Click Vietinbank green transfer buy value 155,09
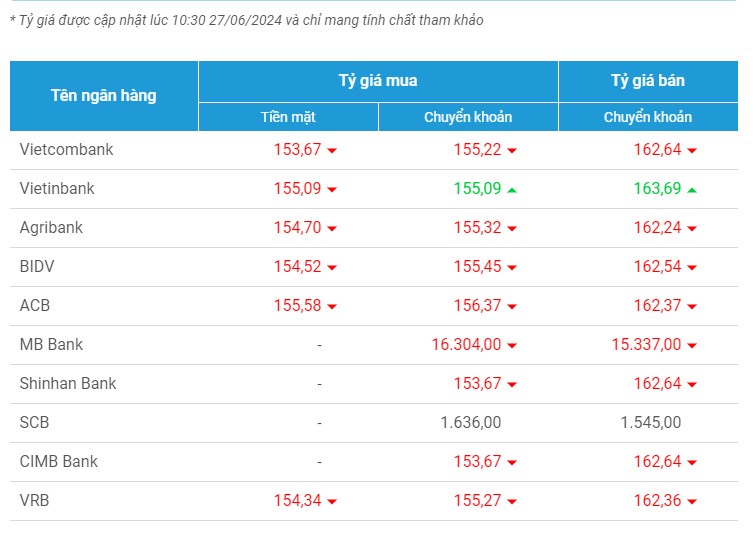Screen dimensions: 755x536 point(478,189)
